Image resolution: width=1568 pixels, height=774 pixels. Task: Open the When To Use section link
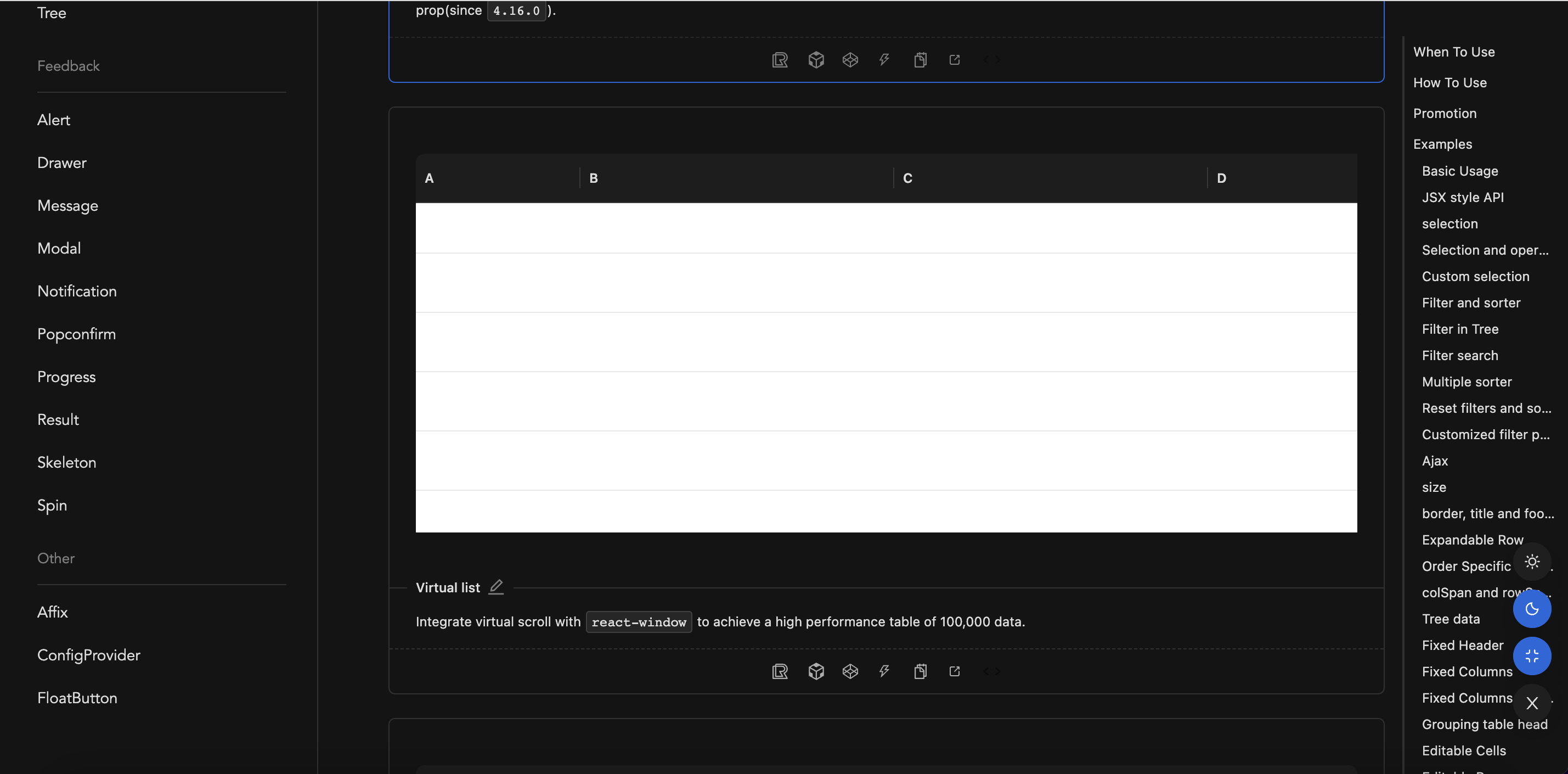[x=1454, y=51]
